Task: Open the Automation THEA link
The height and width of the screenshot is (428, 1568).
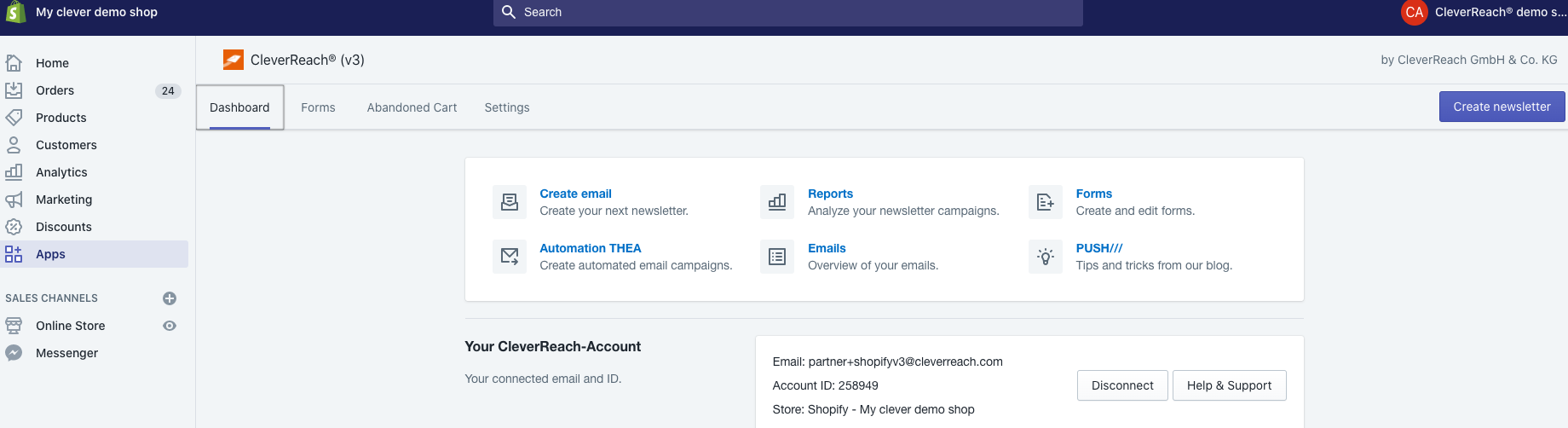Action: click(590, 248)
